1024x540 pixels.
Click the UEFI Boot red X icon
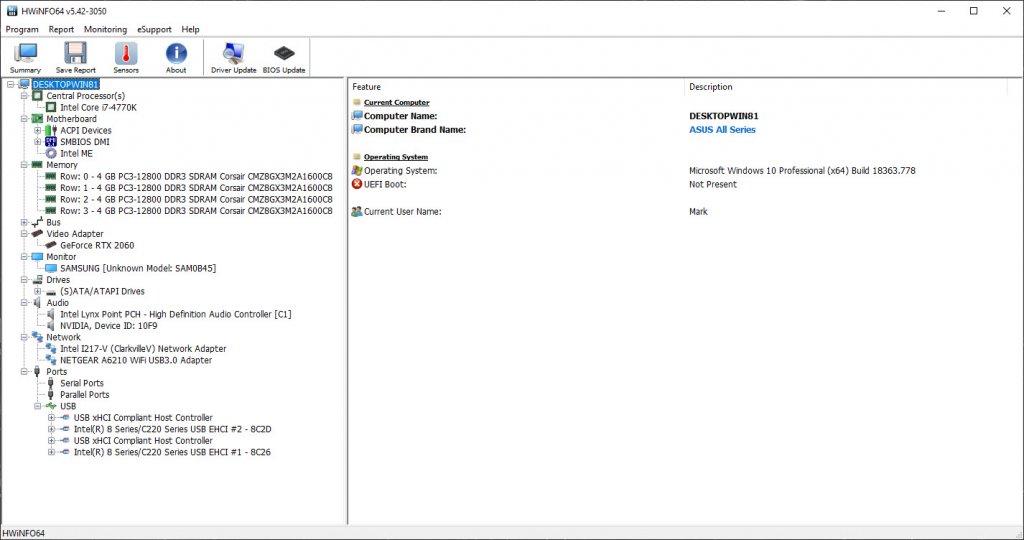pyautogui.click(x=357, y=184)
